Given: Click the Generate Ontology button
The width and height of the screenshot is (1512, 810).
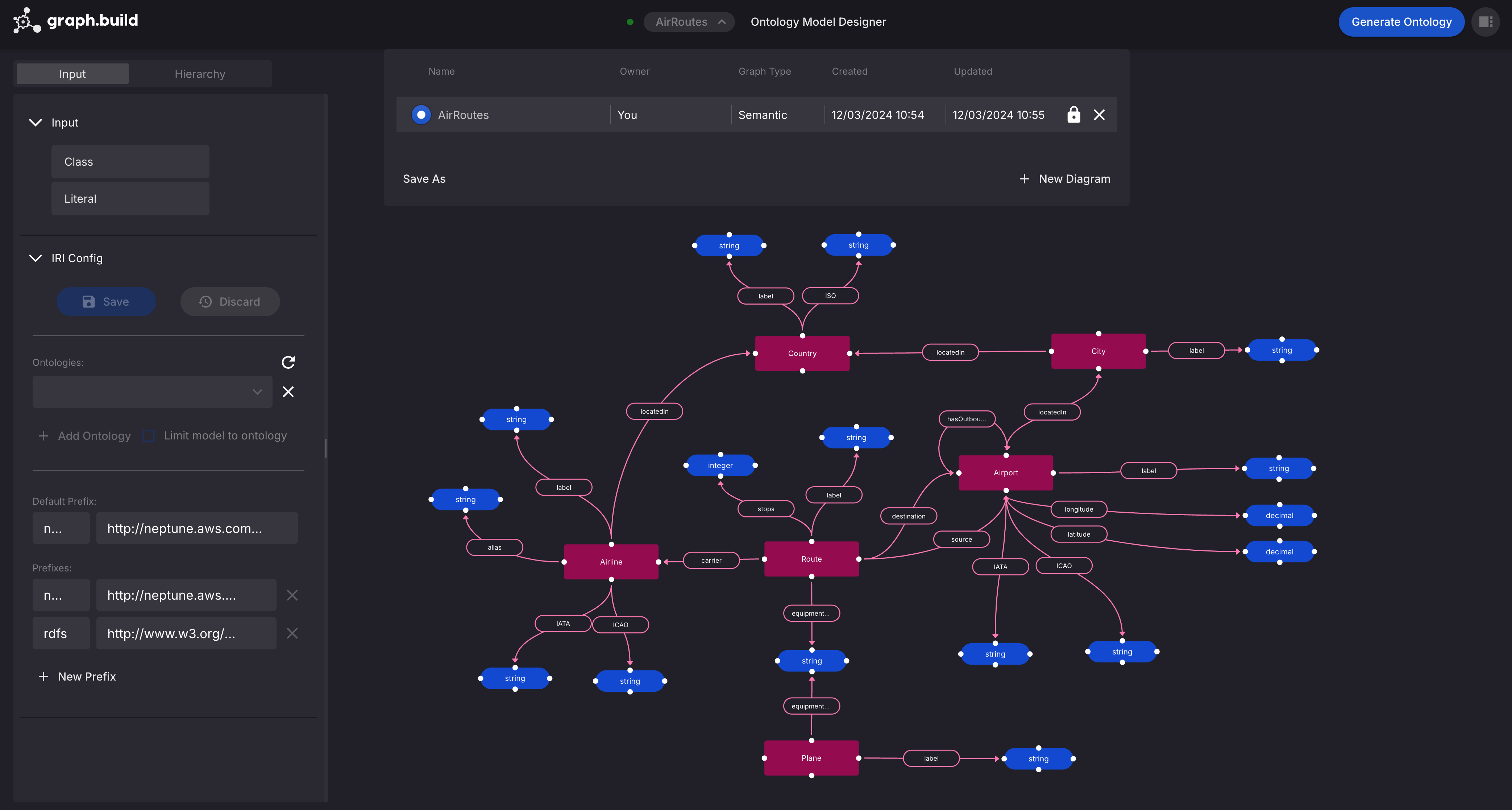Looking at the screenshot, I should 1402,22.
